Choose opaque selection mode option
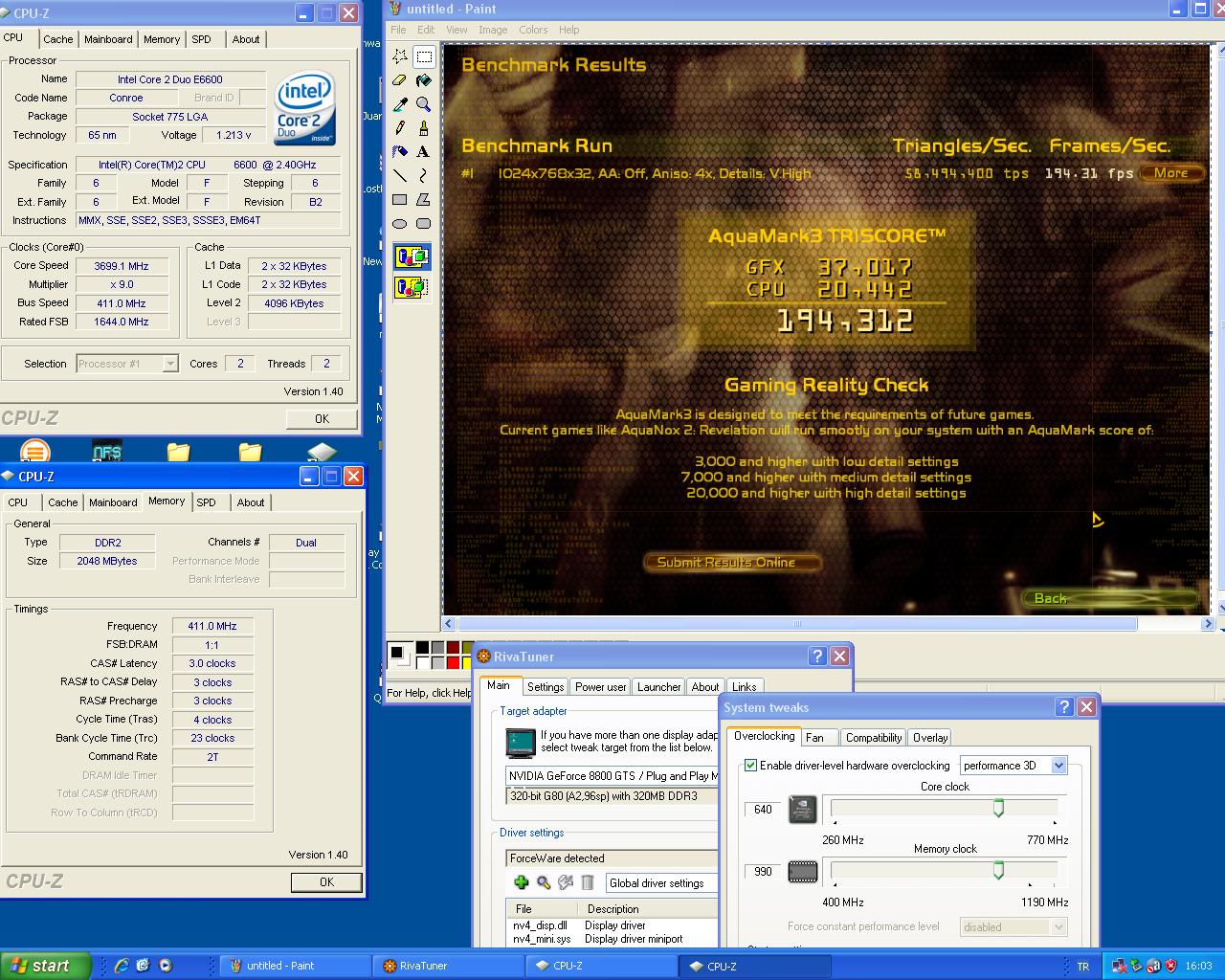 [412, 256]
